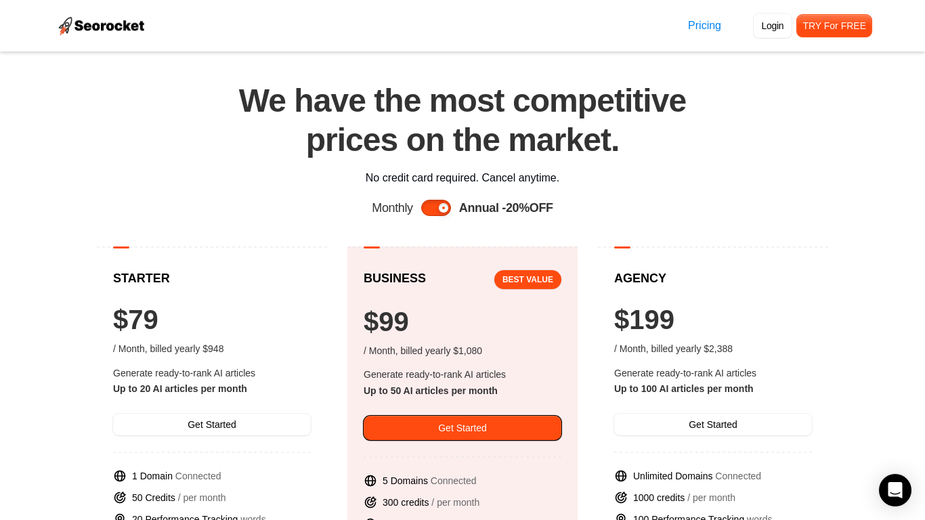Click the target icon beside 1000 credits
This screenshot has height=520, width=925.
(621, 498)
